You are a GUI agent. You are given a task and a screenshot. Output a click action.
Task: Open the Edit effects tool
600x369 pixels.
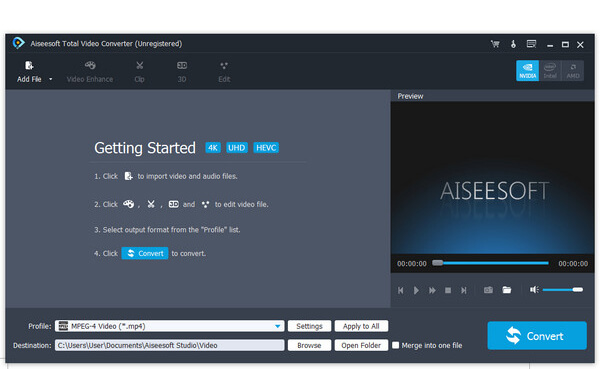[x=224, y=72]
